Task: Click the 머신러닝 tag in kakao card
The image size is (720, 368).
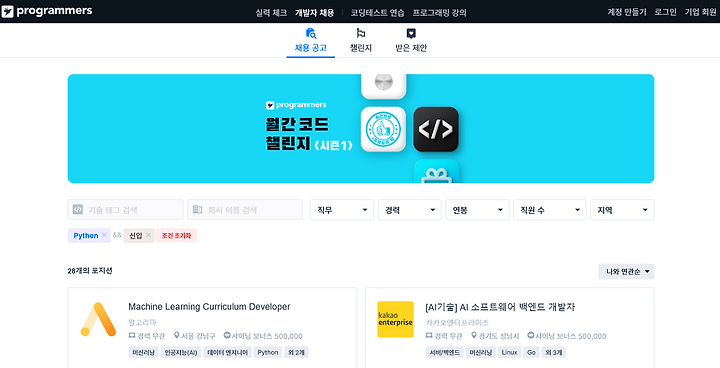Action: 480,352
